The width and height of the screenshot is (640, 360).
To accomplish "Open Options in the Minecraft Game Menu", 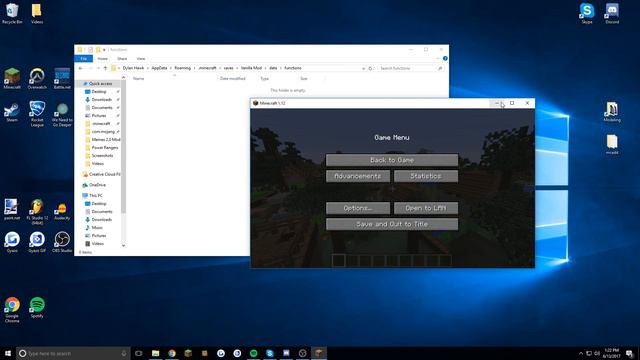I will [x=358, y=208].
